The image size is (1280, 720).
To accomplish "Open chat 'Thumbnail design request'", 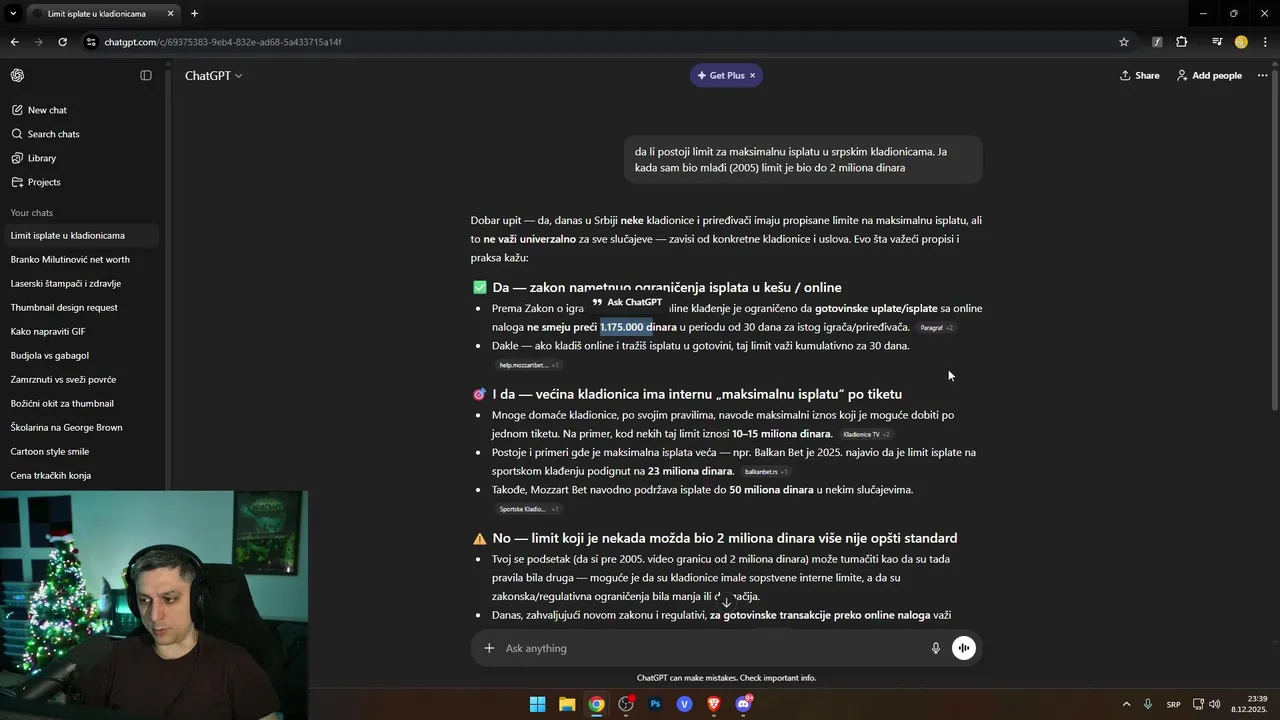I will [x=80, y=307].
